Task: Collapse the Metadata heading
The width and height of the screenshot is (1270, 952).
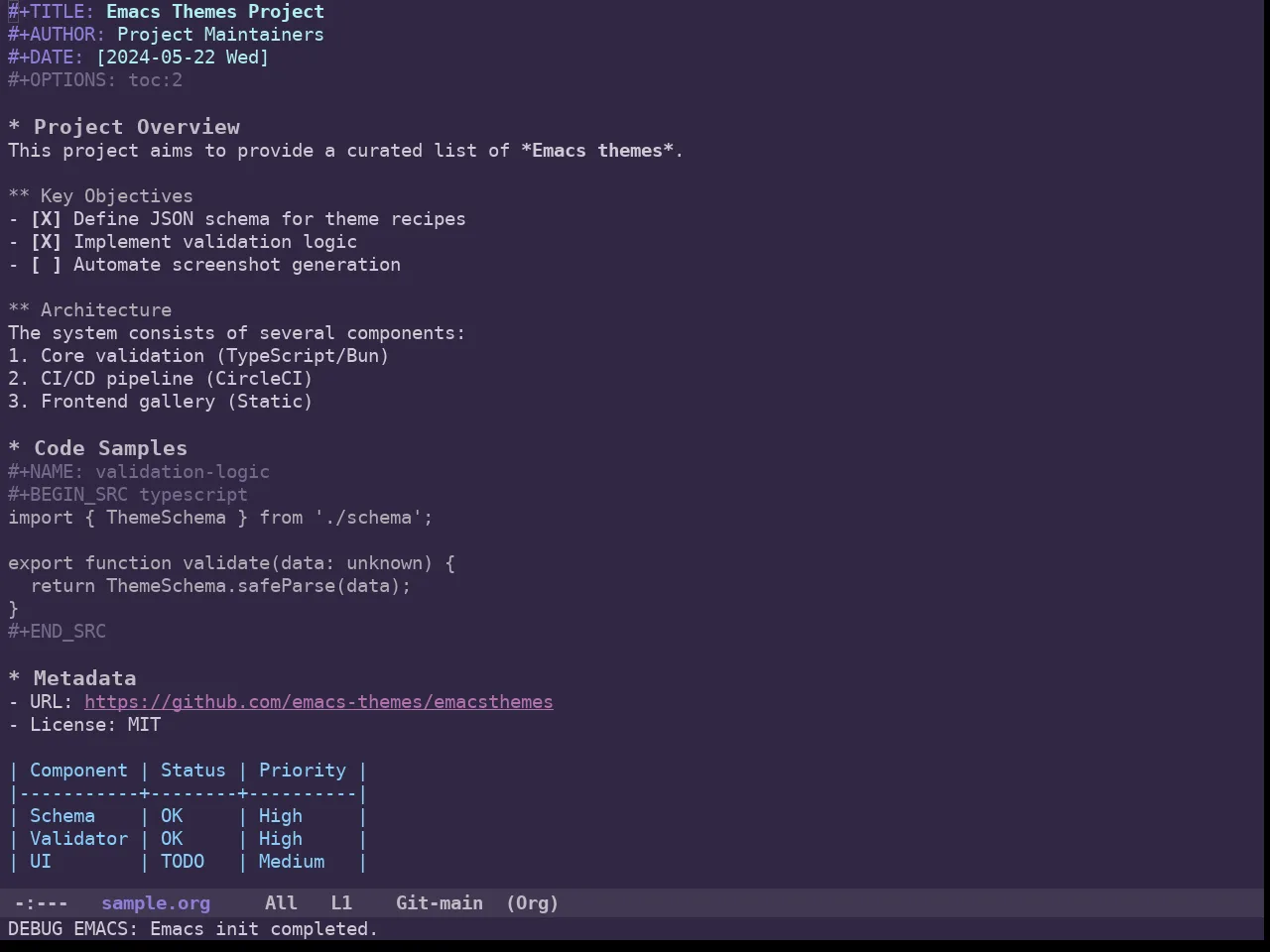Action: 71,678
